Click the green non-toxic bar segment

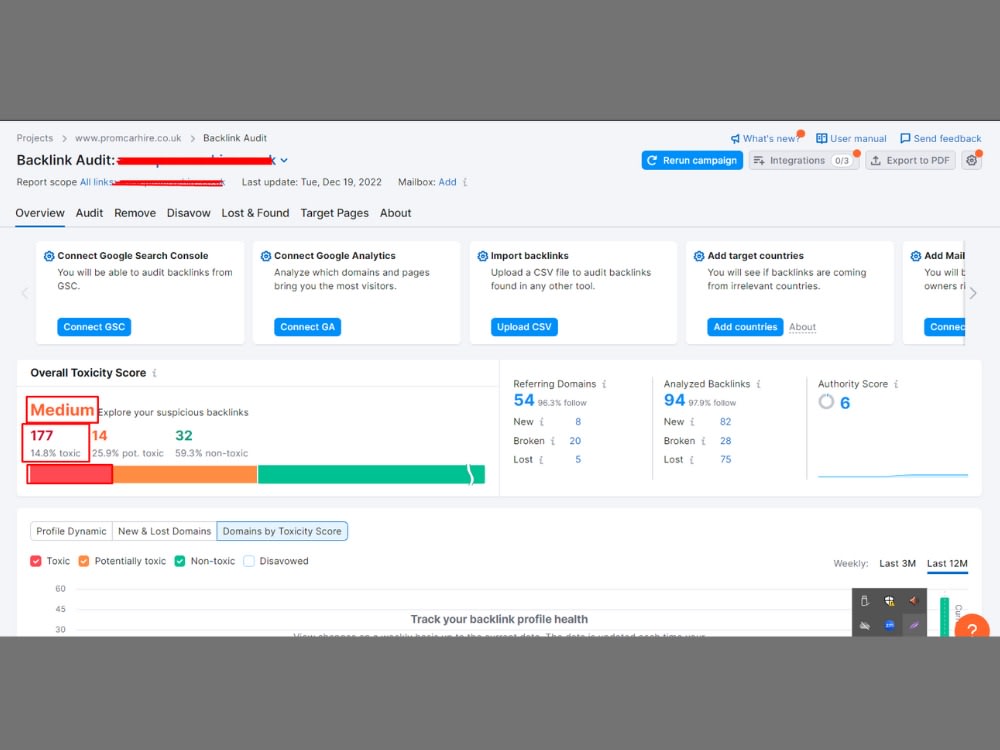(371, 474)
